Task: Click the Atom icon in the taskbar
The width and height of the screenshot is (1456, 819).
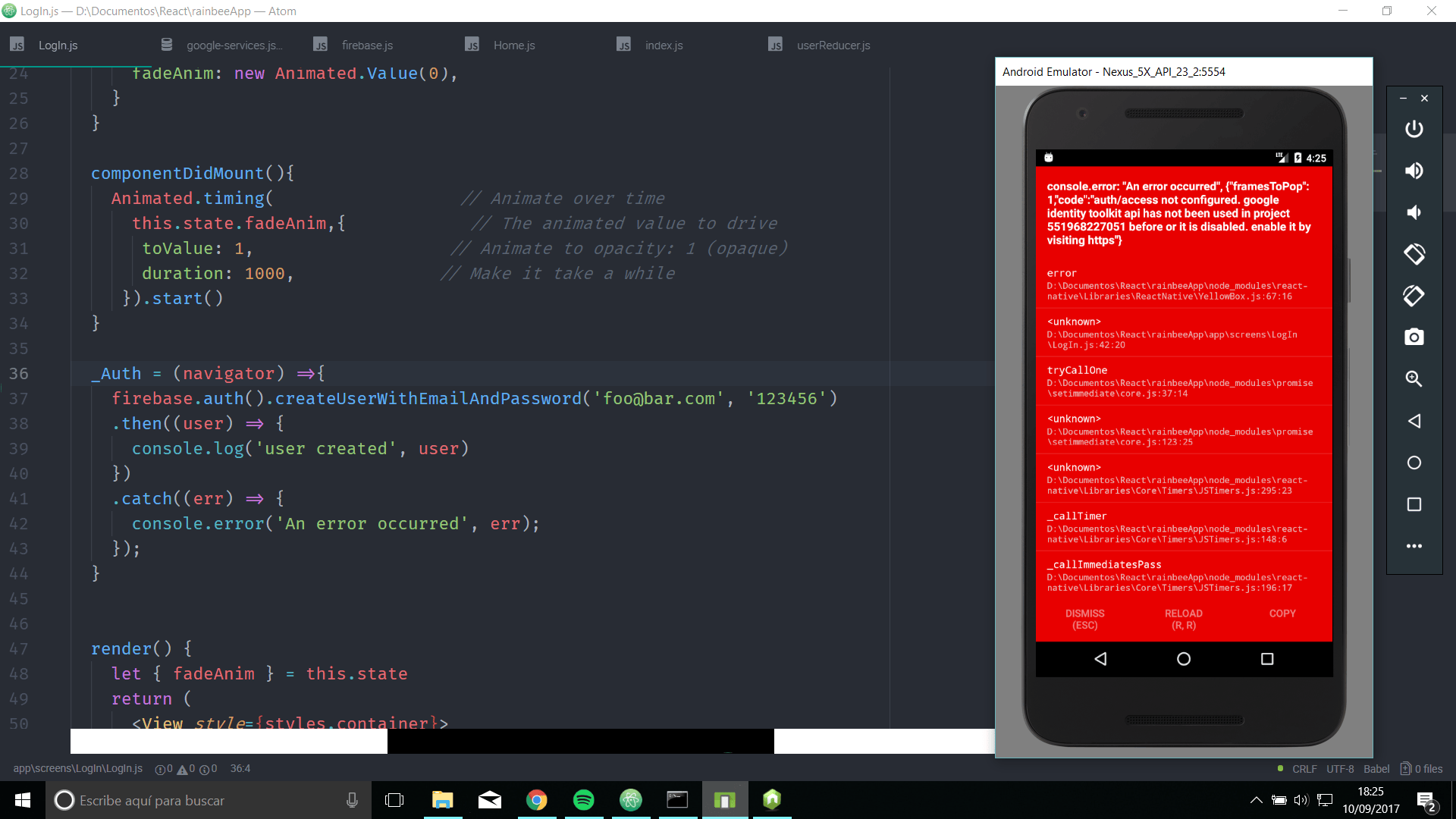Action: 631,800
